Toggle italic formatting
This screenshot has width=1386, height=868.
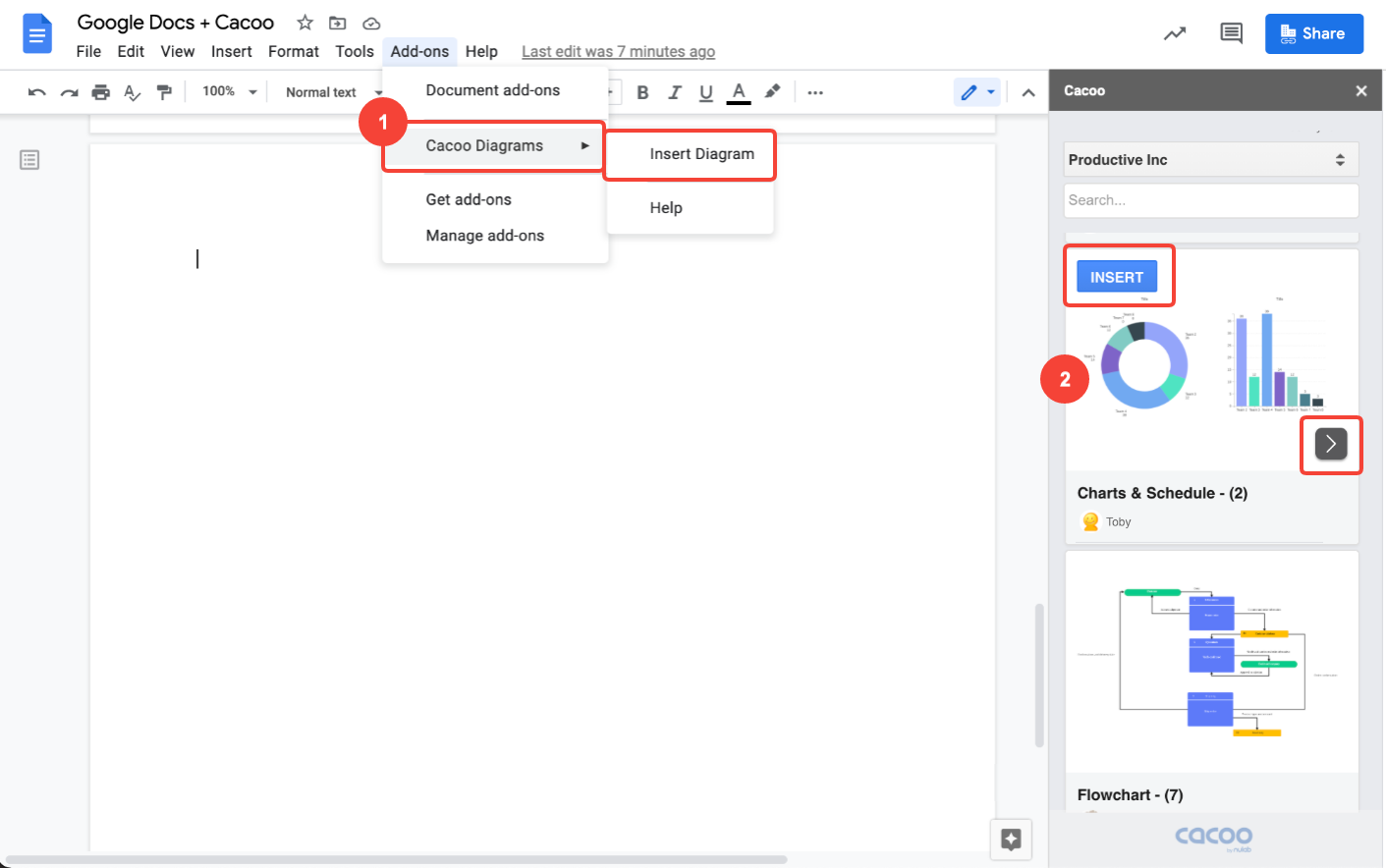[x=674, y=92]
